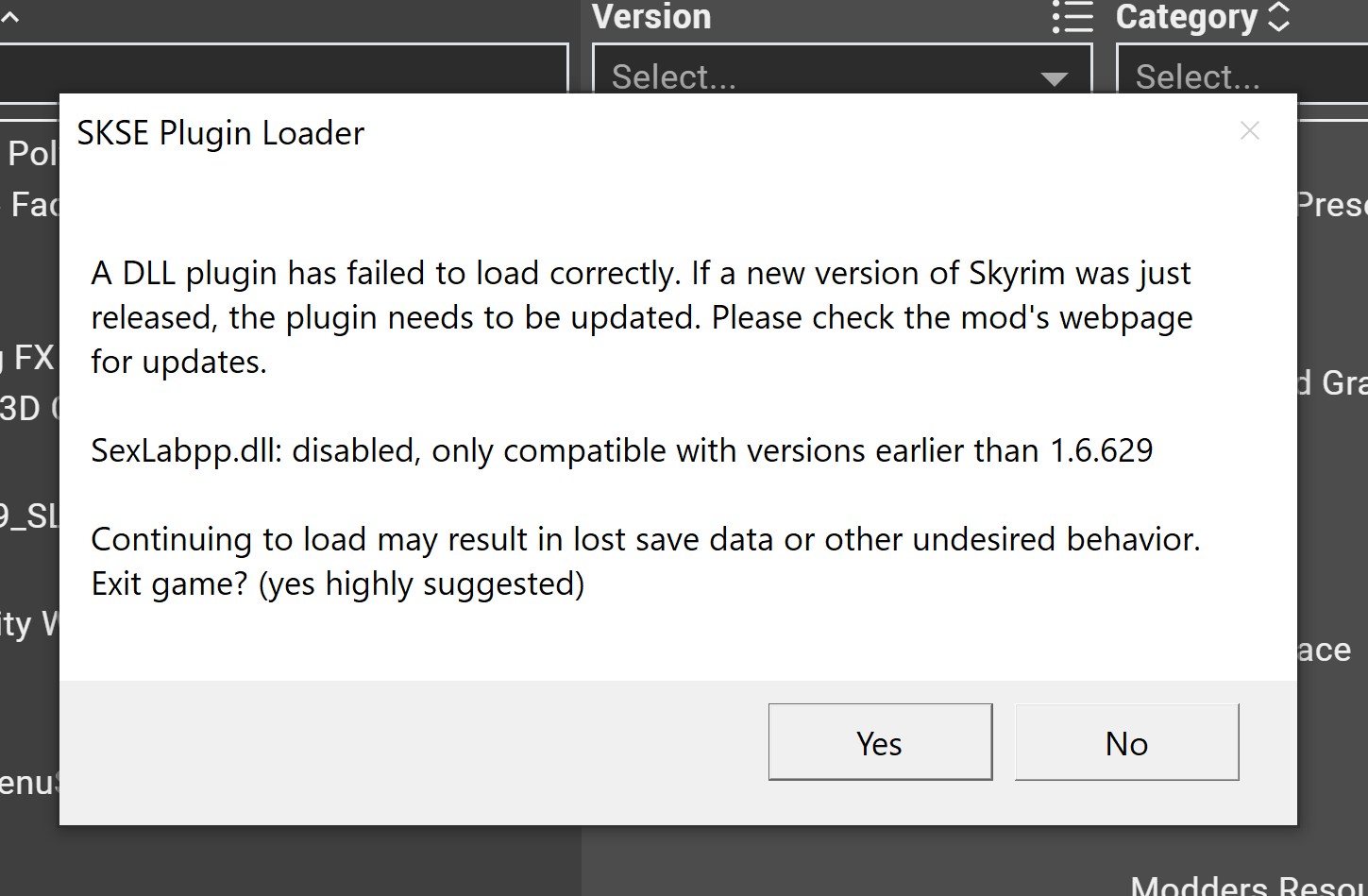Focus the top-left filter input box
This screenshot has width=1368, height=896.
(283, 70)
